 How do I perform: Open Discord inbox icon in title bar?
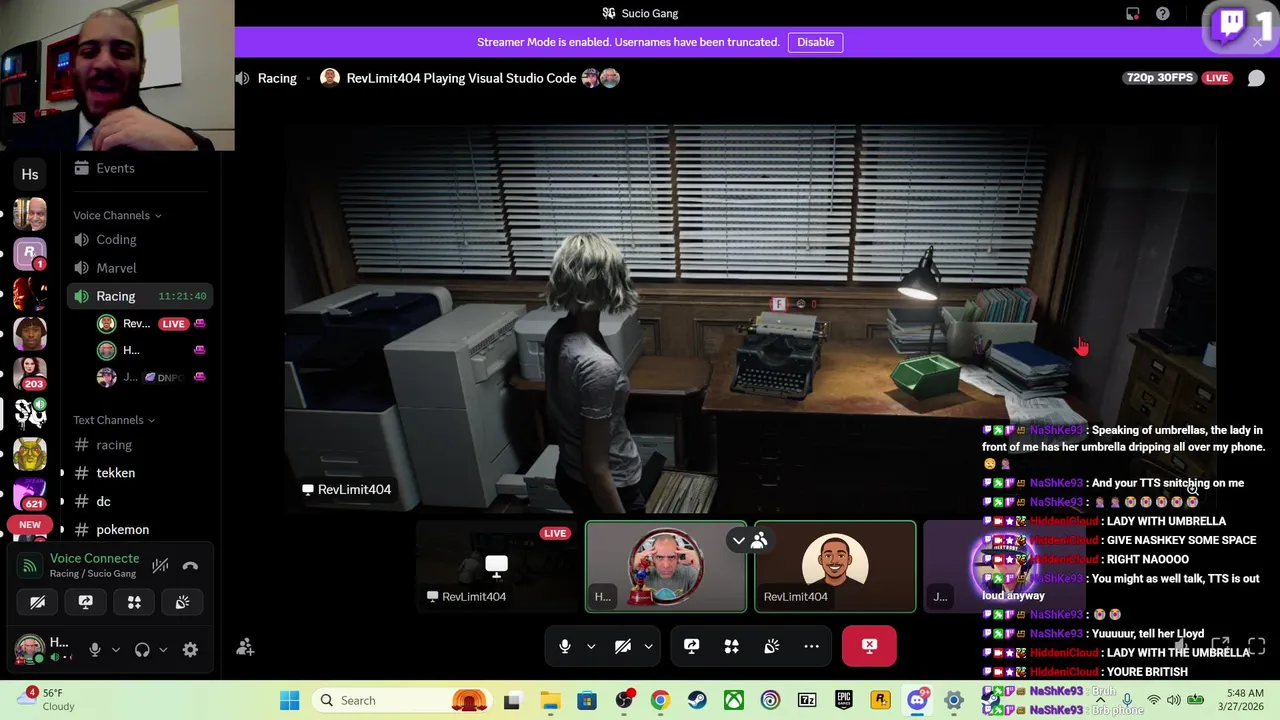click(1133, 14)
